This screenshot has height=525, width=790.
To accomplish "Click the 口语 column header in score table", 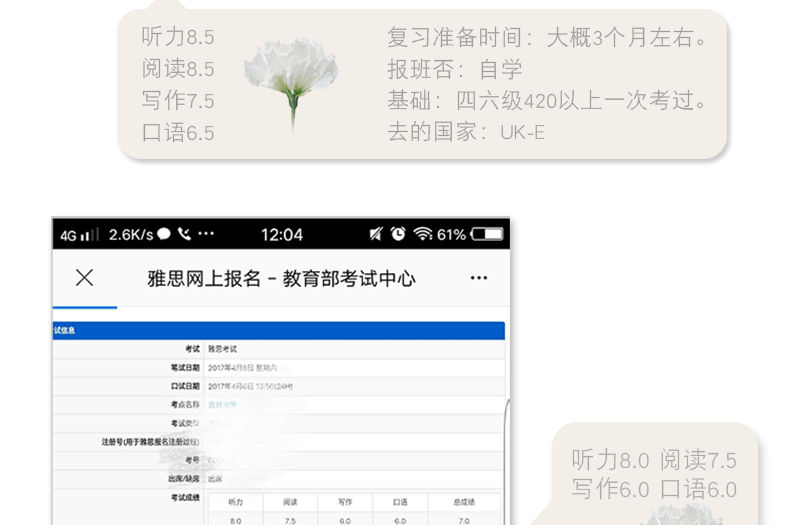I will coord(400,502).
